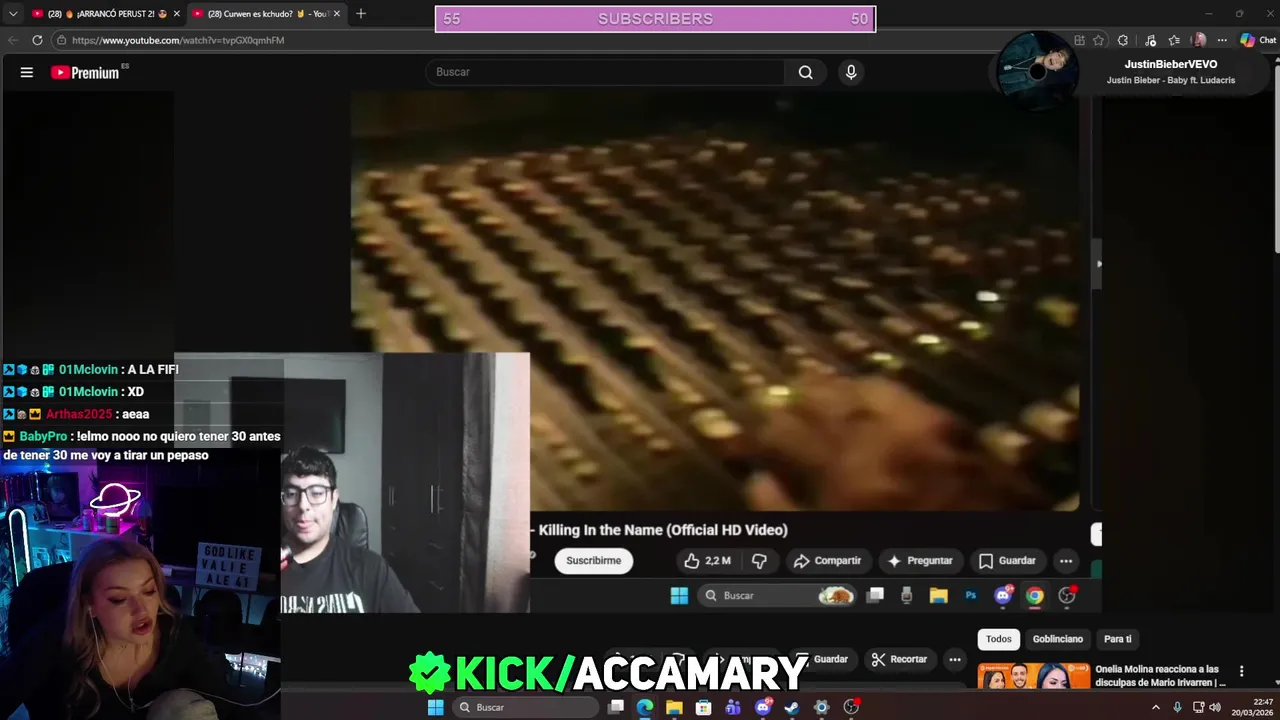Open Photoshop icon in inner taskbar
This screenshot has height=720, width=1280.
(x=970, y=595)
